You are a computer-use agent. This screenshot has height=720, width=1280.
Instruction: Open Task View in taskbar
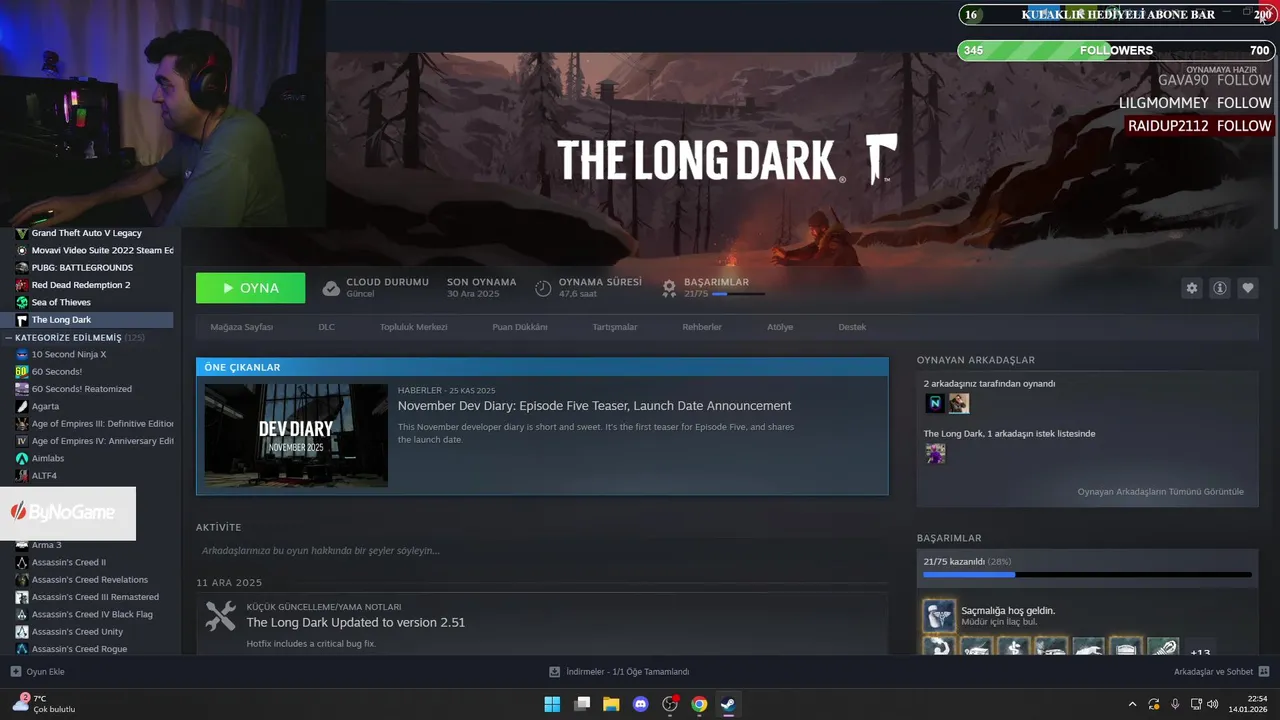click(x=582, y=704)
